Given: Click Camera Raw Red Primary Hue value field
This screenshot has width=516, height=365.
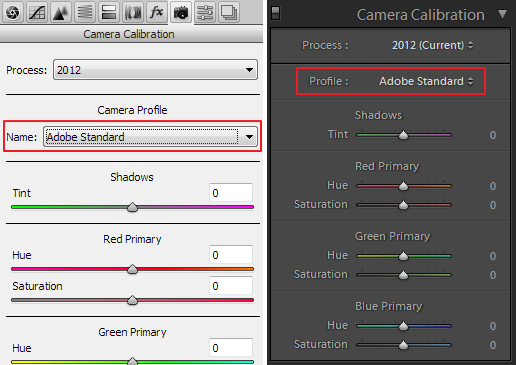Looking at the screenshot, I should point(231,255).
